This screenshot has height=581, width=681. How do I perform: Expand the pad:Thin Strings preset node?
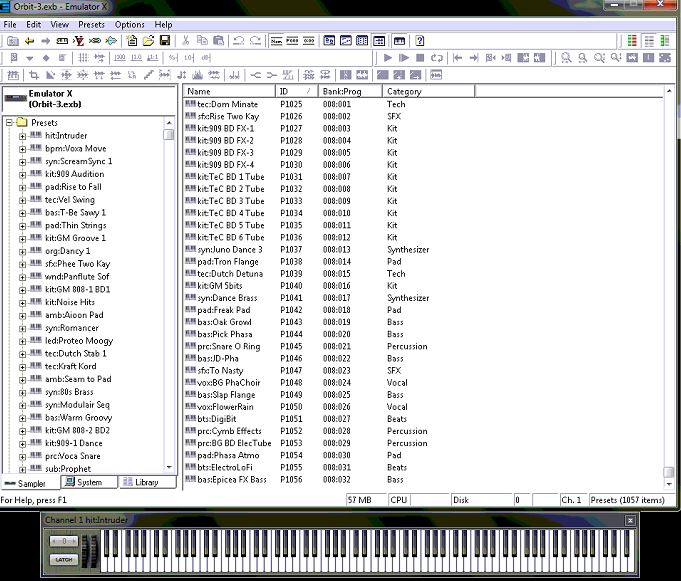pyautogui.click(x=22, y=226)
